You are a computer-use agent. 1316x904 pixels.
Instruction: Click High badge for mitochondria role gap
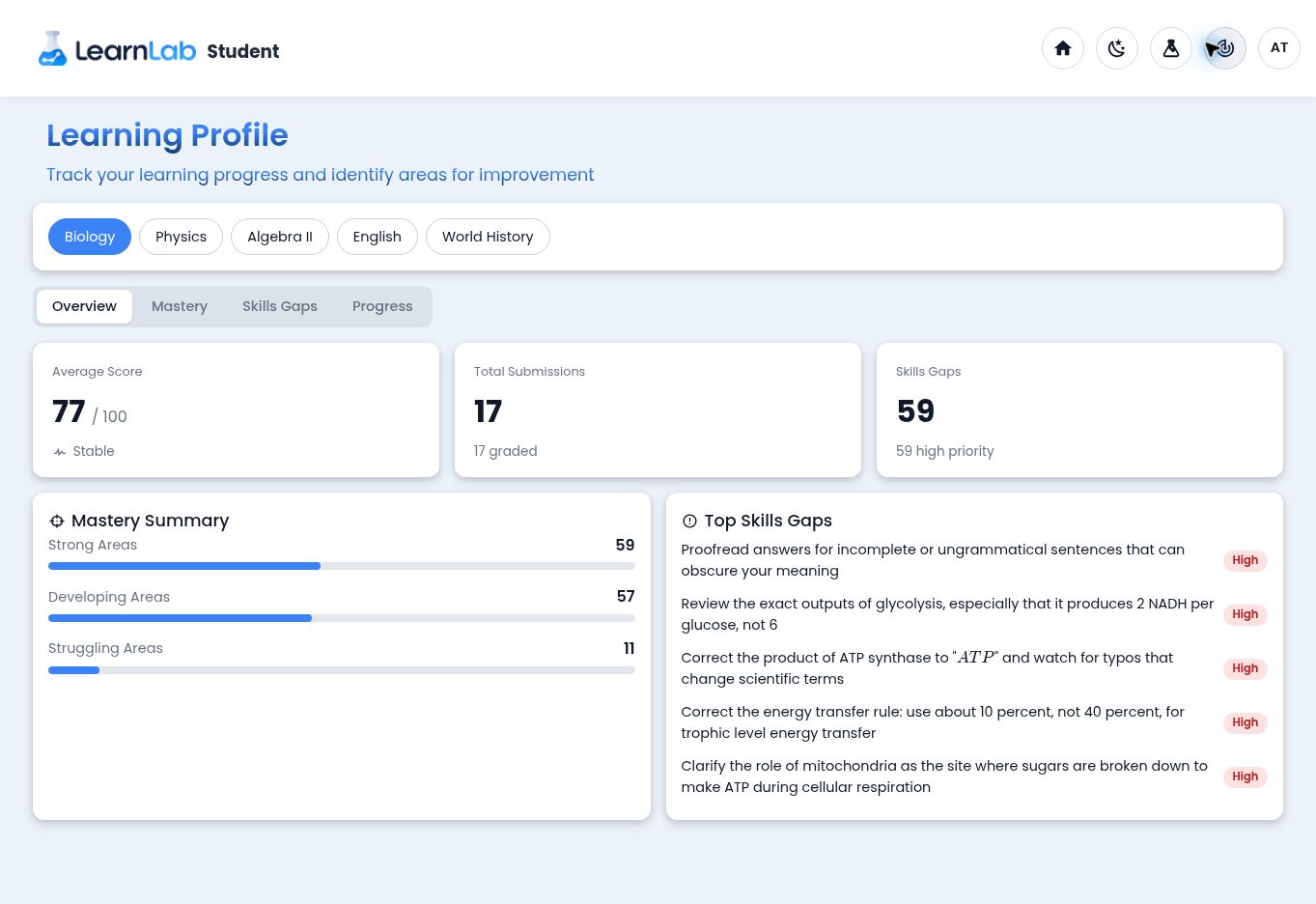coord(1245,777)
